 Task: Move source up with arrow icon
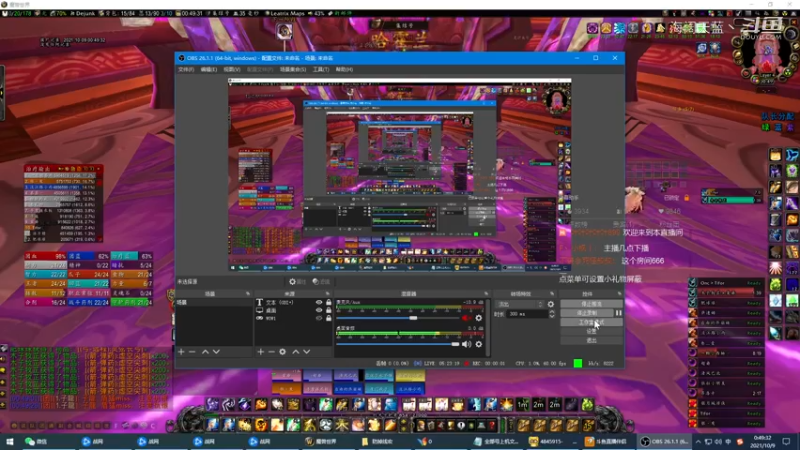click(x=295, y=352)
